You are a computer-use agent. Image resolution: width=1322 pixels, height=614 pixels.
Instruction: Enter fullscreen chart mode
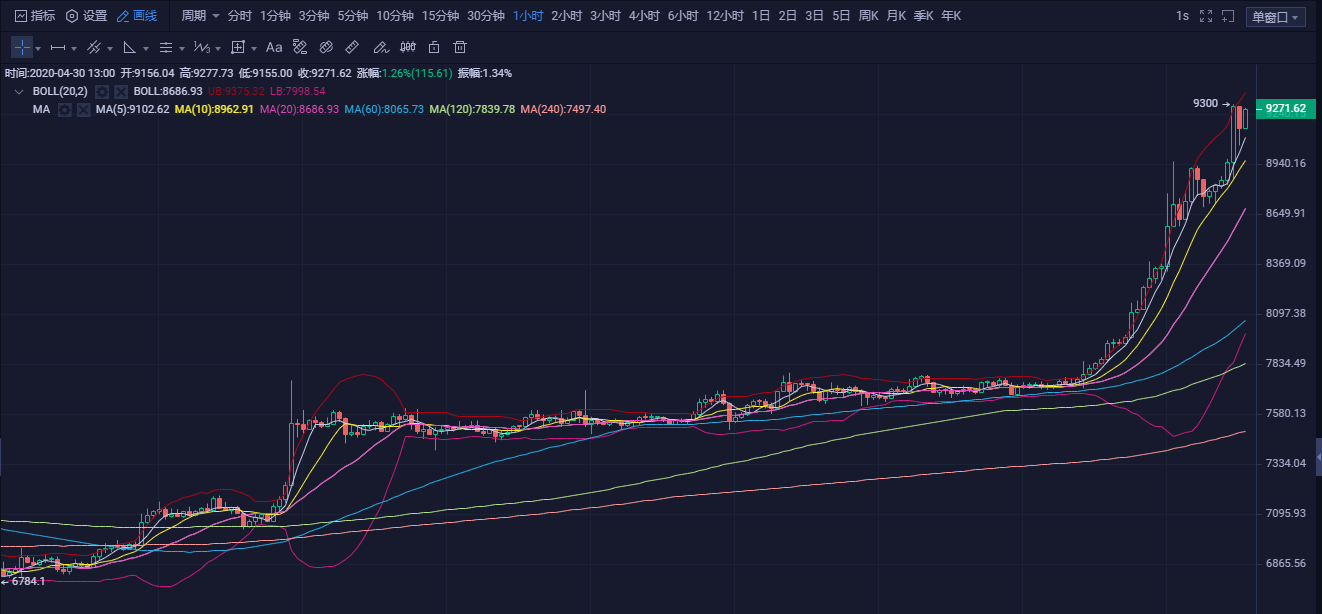(1204, 16)
